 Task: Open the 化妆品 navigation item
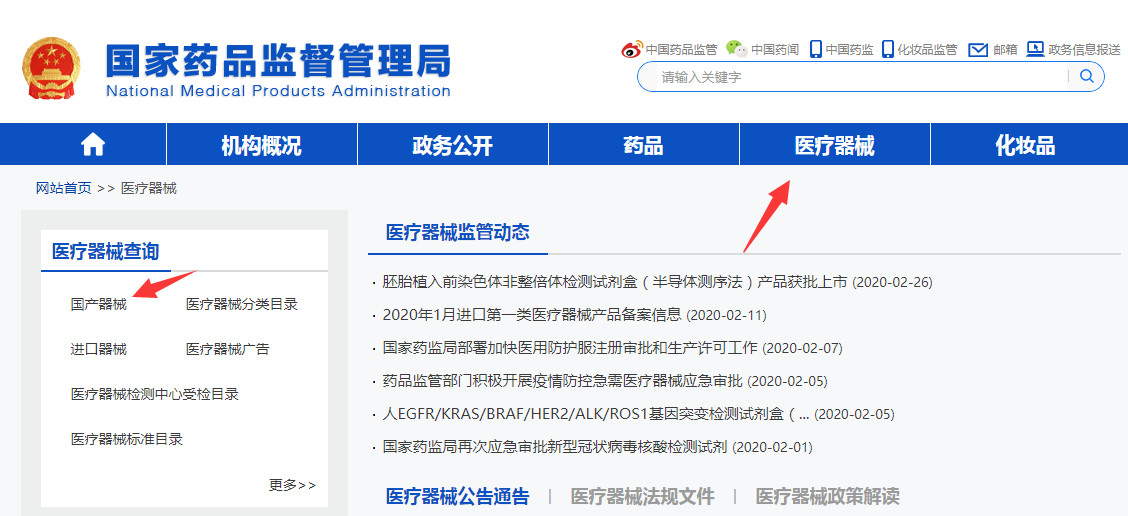[1025, 146]
